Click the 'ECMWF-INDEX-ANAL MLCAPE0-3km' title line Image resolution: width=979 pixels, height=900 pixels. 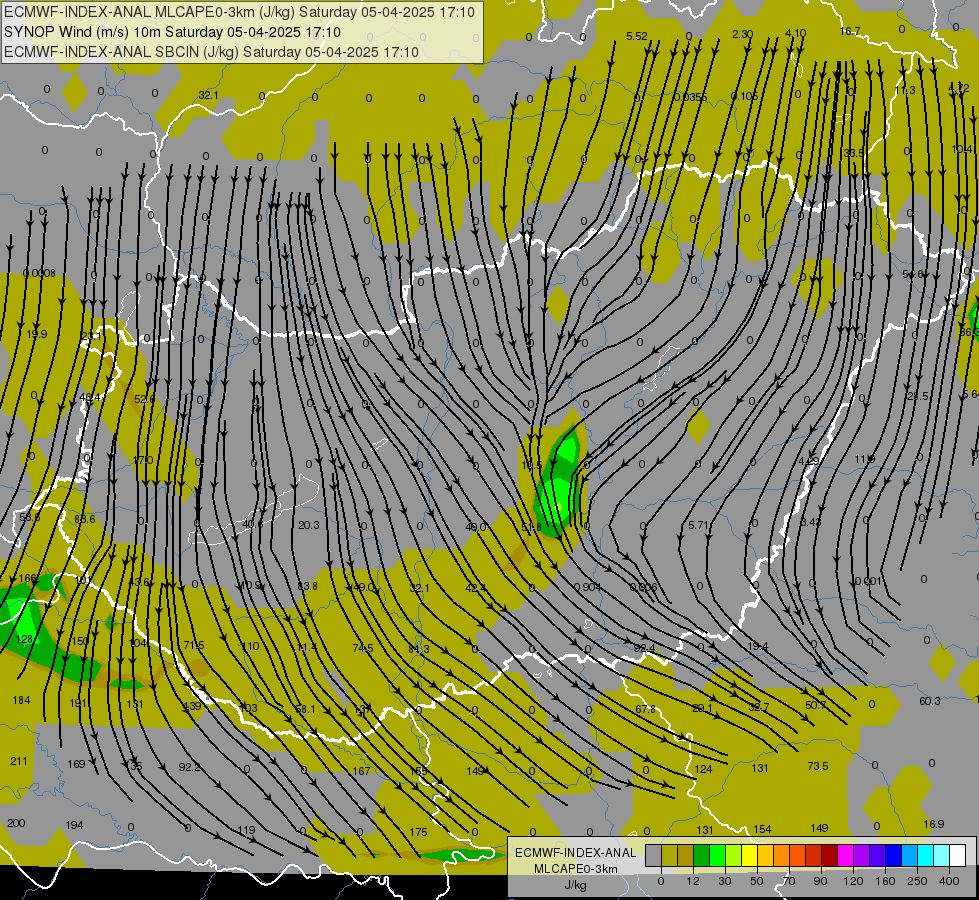(240, 12)
